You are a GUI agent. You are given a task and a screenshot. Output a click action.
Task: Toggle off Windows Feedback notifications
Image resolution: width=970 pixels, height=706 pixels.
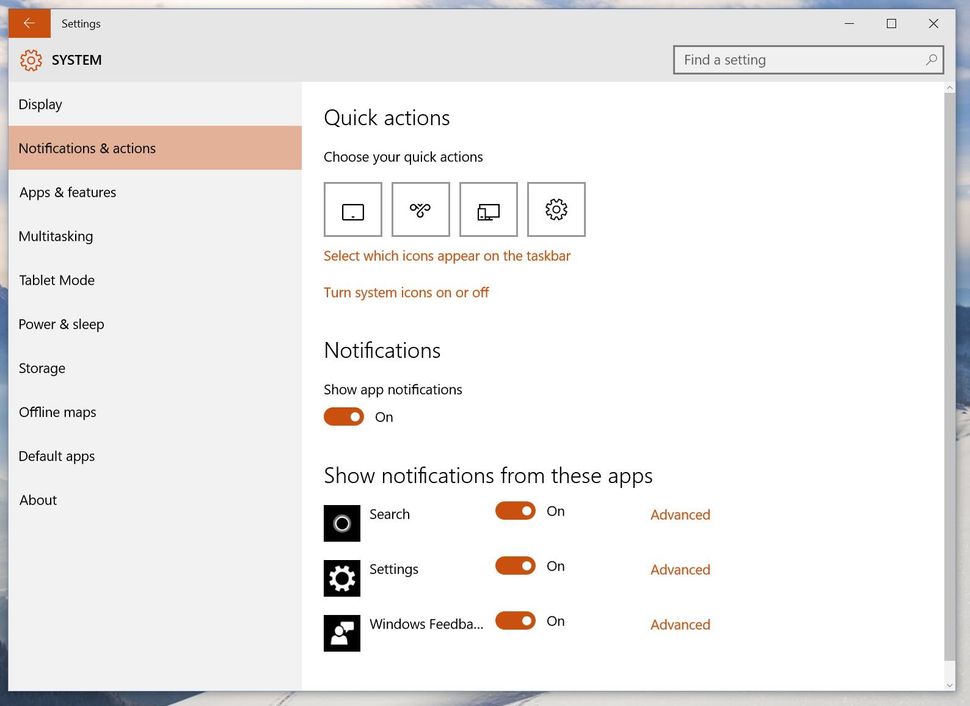point(515,620)
